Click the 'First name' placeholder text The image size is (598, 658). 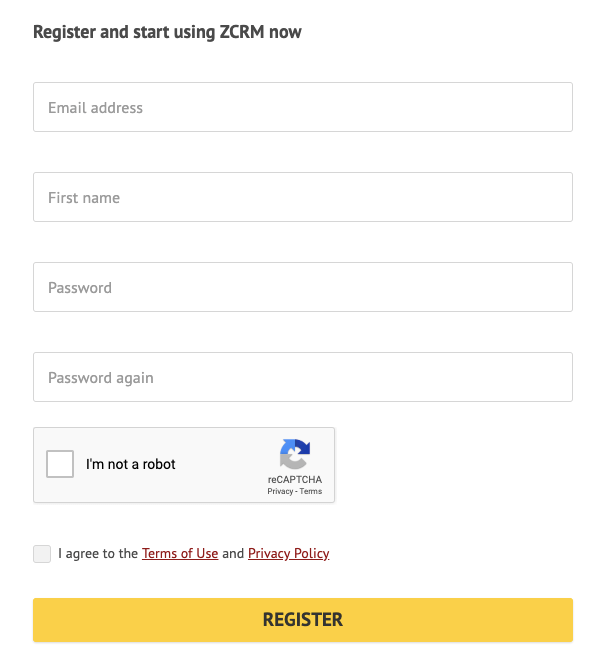pos(84,198)
